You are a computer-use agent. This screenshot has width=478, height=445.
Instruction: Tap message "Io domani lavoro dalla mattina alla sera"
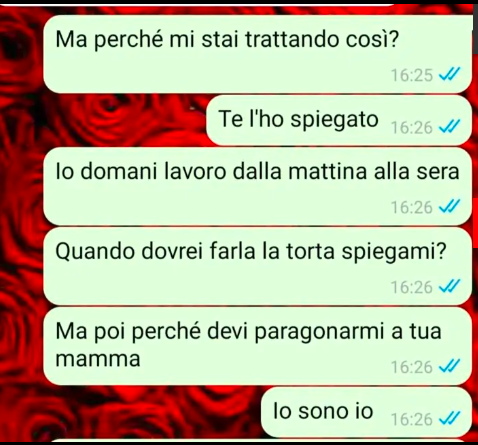[258, 187]
